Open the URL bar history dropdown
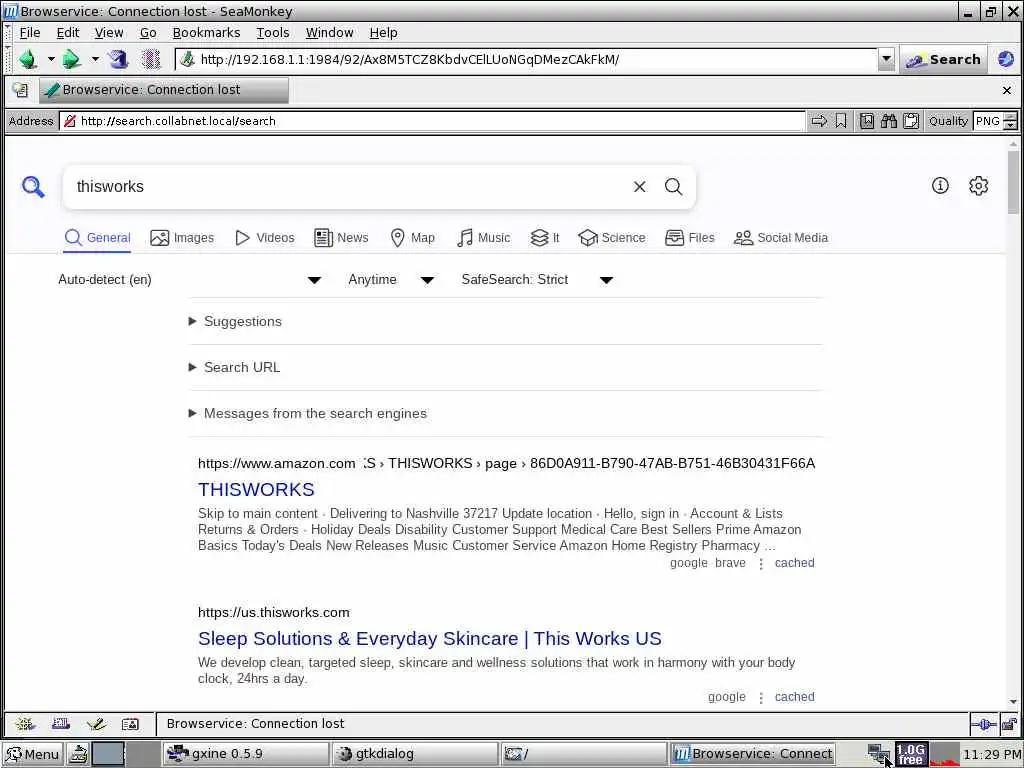Viewport: 1024px width, 768px height. tap(886, 59)
